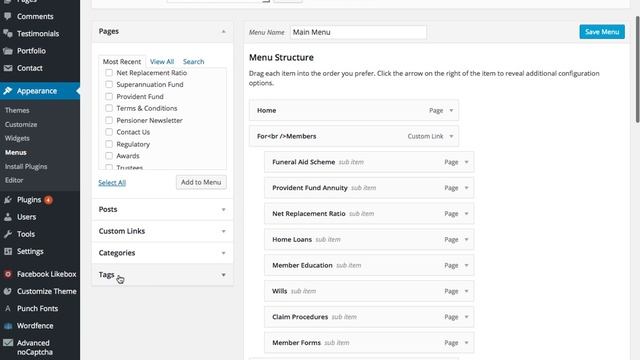The image size is (640, 360).
Task: Expand Home Loans item options
Action: [x=466, y=240]
